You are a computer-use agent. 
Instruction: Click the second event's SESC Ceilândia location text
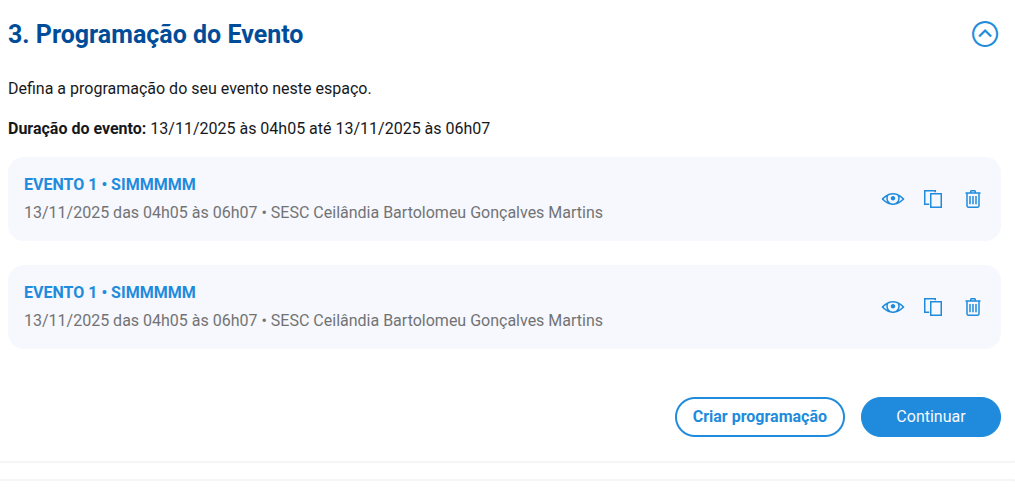pos(436,321)
